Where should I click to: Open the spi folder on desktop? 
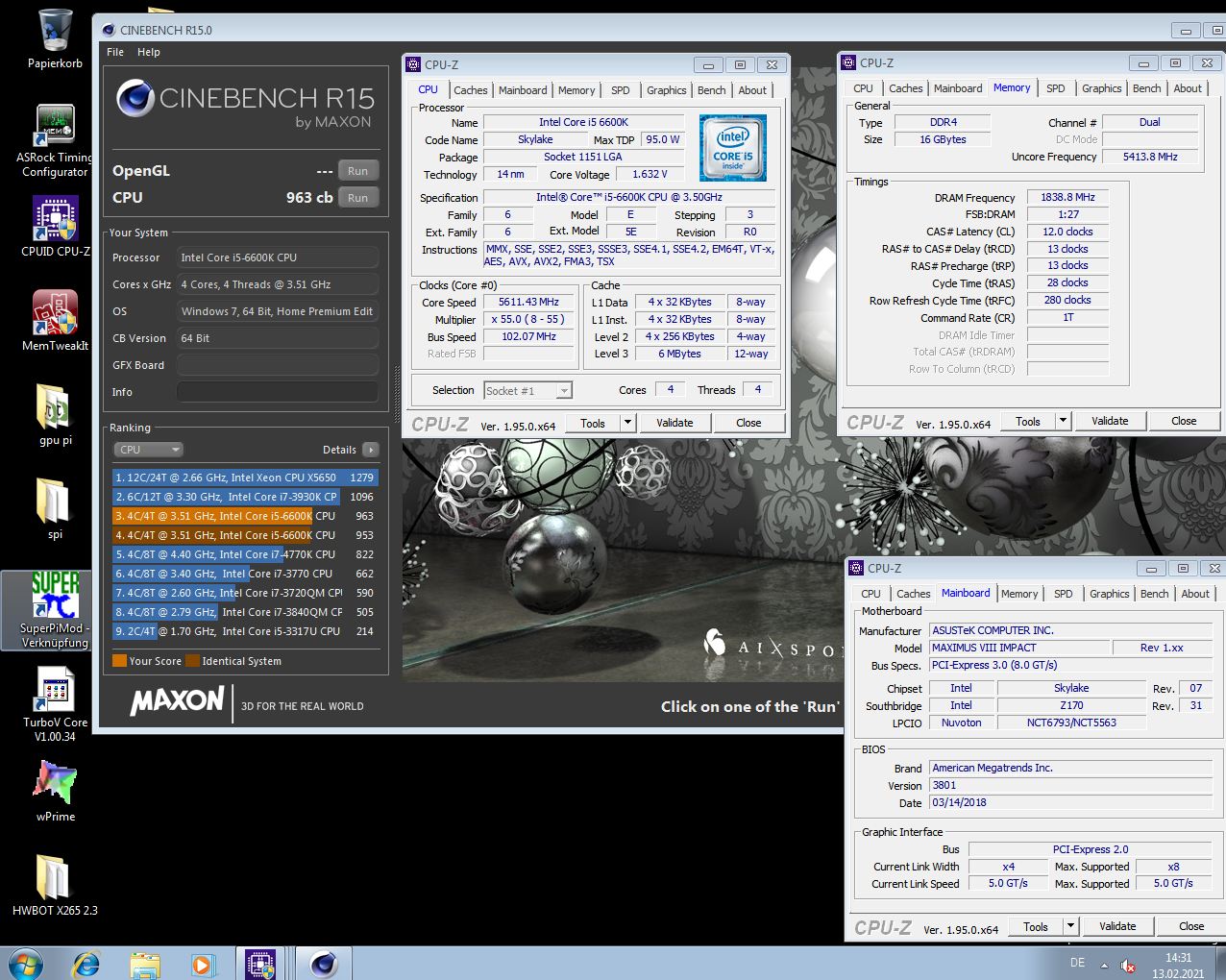(x=55, y=509)
